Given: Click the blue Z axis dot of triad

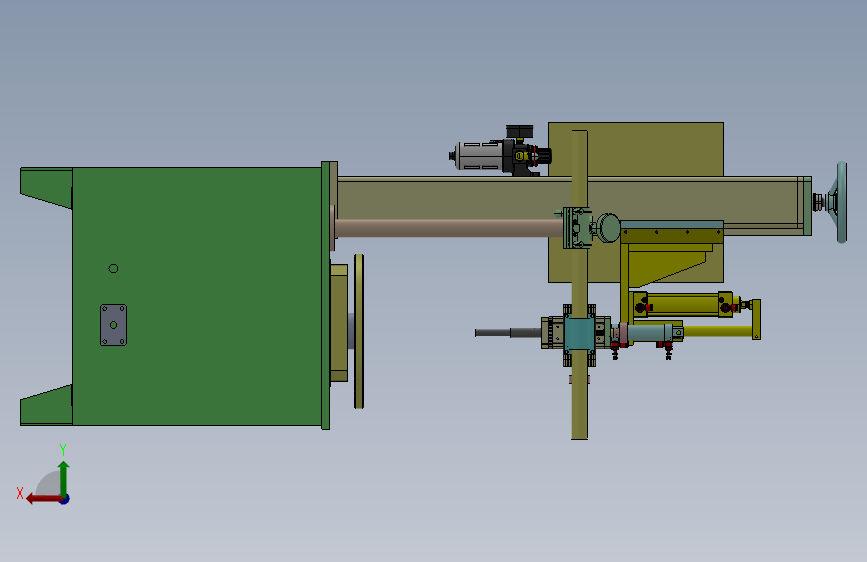Looking at the screenshot, I should [x=65, y=499].
